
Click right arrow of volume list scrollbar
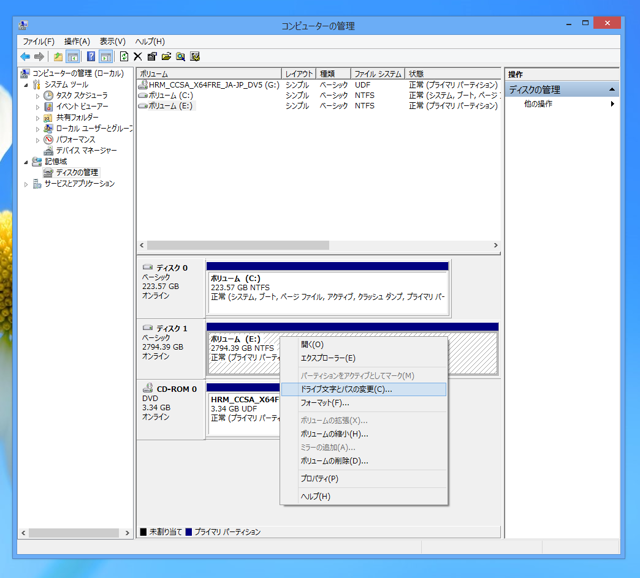(x=496, y=245)
